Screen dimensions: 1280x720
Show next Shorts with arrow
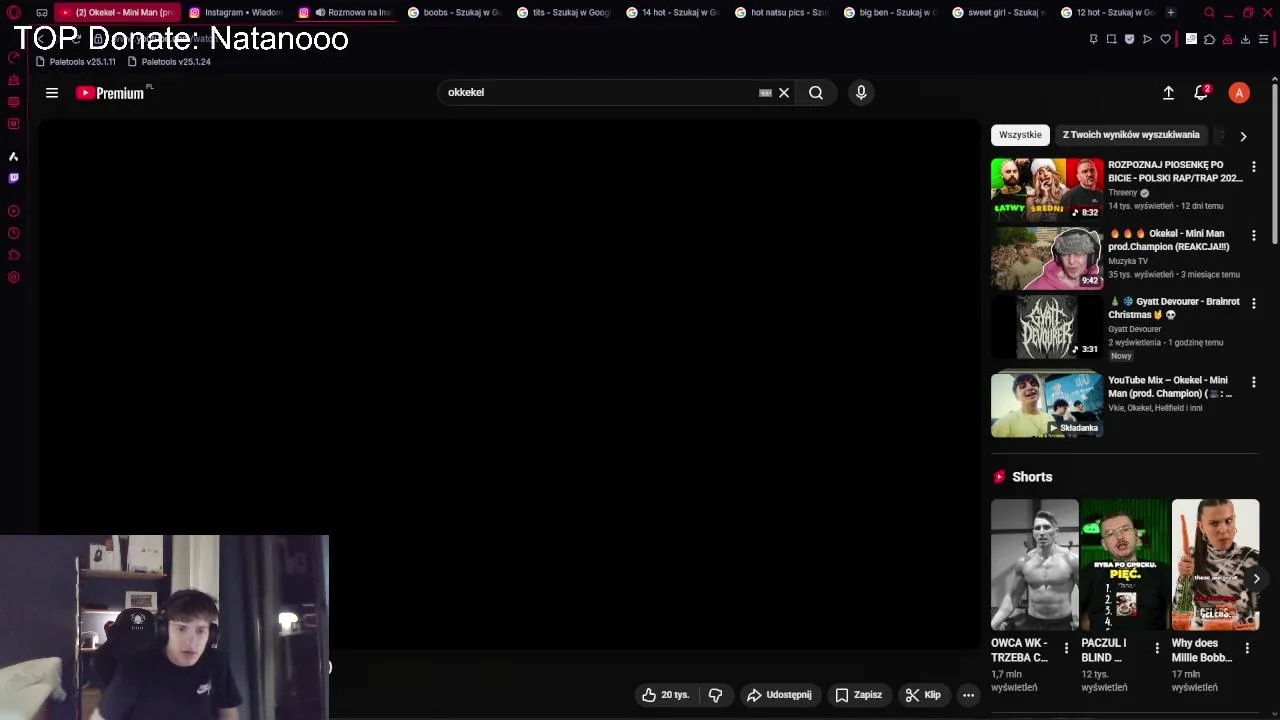1256,578
